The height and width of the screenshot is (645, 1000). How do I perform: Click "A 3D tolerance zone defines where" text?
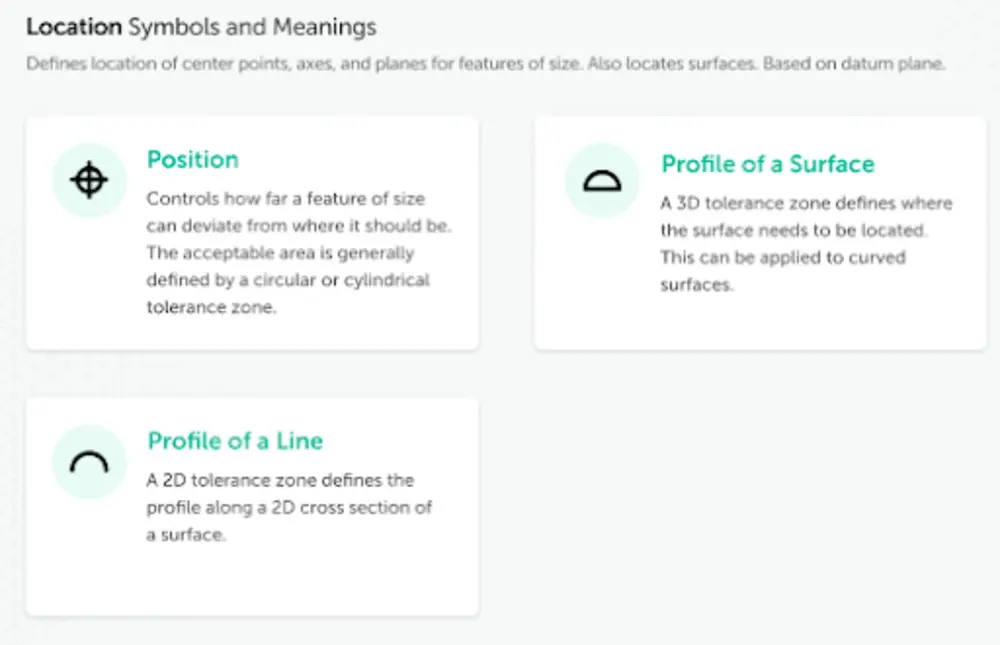point(806,203)
